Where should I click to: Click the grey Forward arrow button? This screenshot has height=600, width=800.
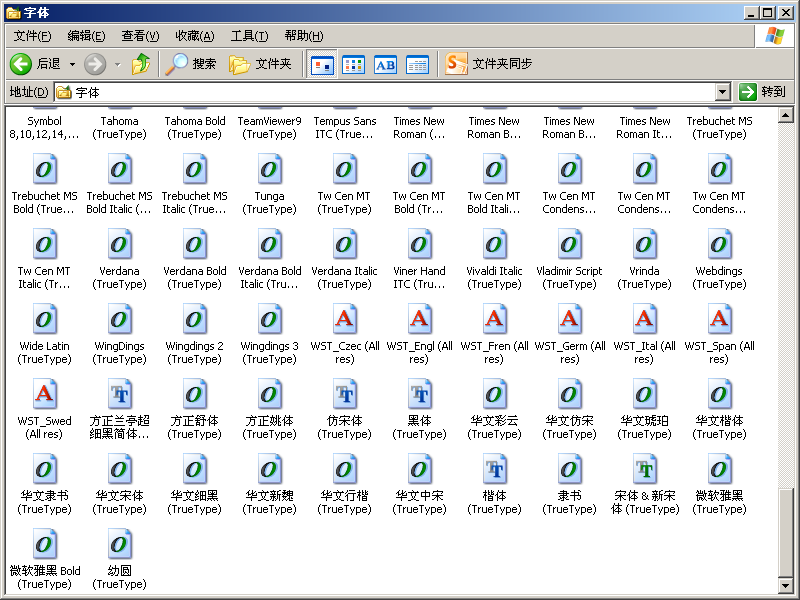pos(95,64)
